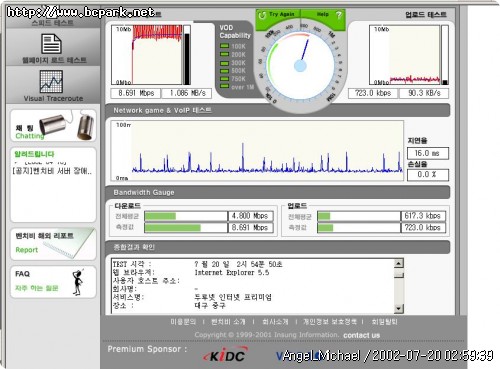Click the Network game latency graph
The height and width of the screenshot is (369, 500).
point(257,151)
